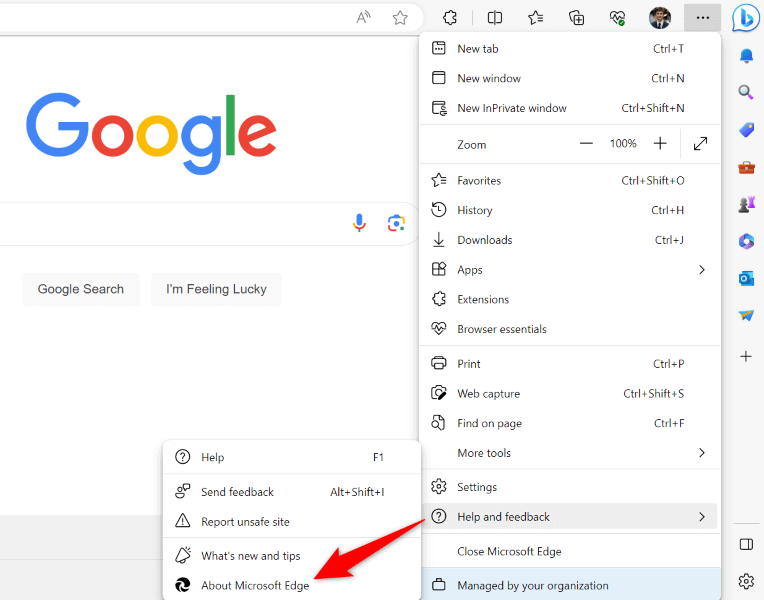
Task: Expand the Apps submenu
Action: click(x=570, y=270)
